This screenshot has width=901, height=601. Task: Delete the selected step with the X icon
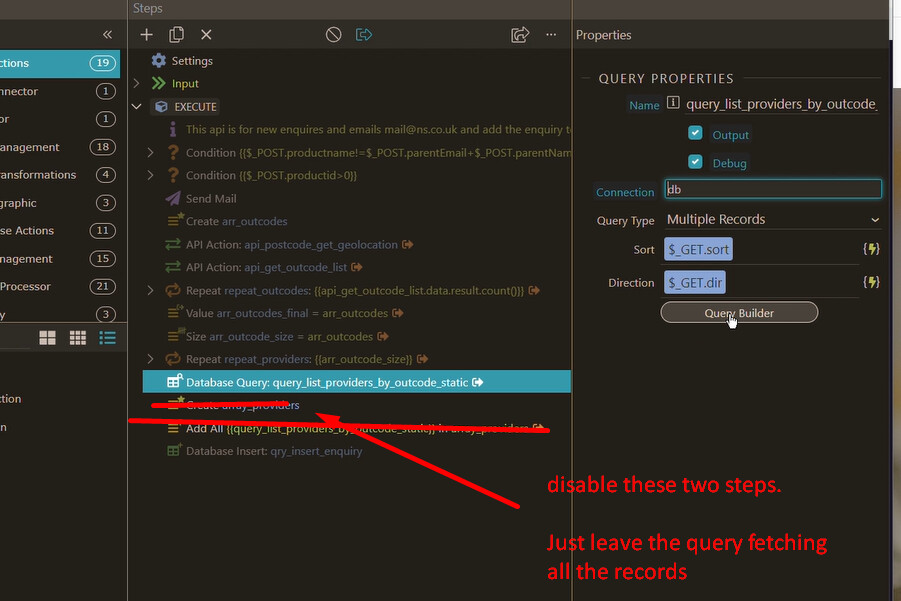pyautogui.click(x=206, y=35)
